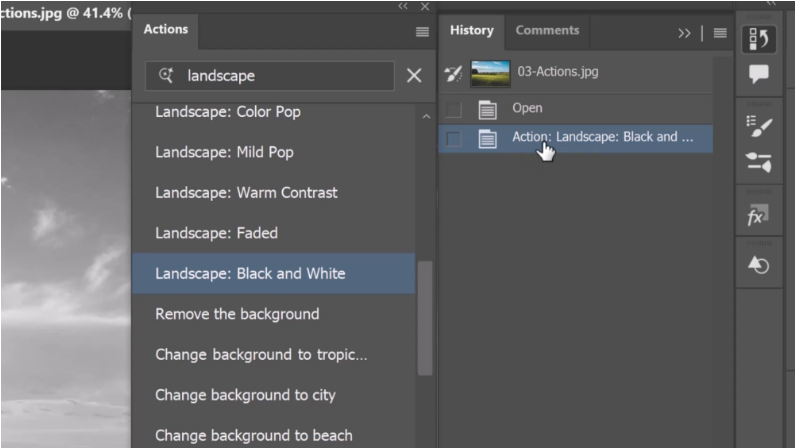The height and width of the screenshot is (448, 795).
Task: Select the History tab
Action: pos(472,30)
